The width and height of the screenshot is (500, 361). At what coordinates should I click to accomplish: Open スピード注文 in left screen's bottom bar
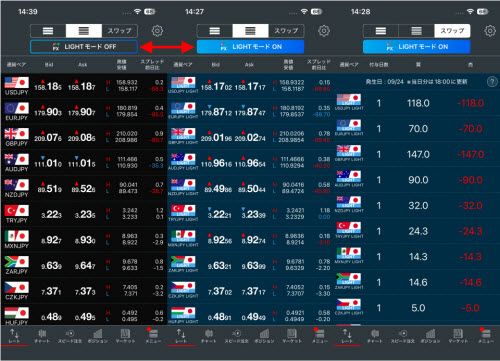pos(70,336)
